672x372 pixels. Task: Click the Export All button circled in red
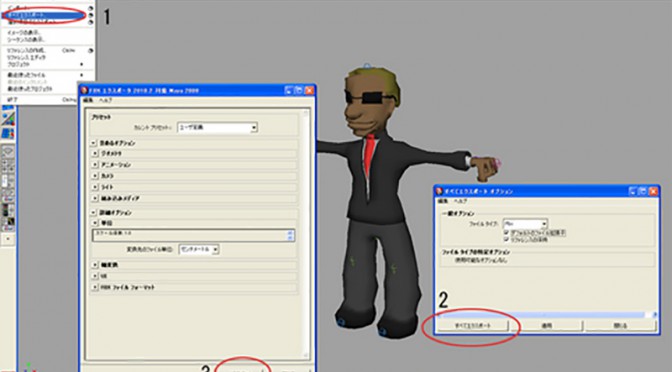473,326
